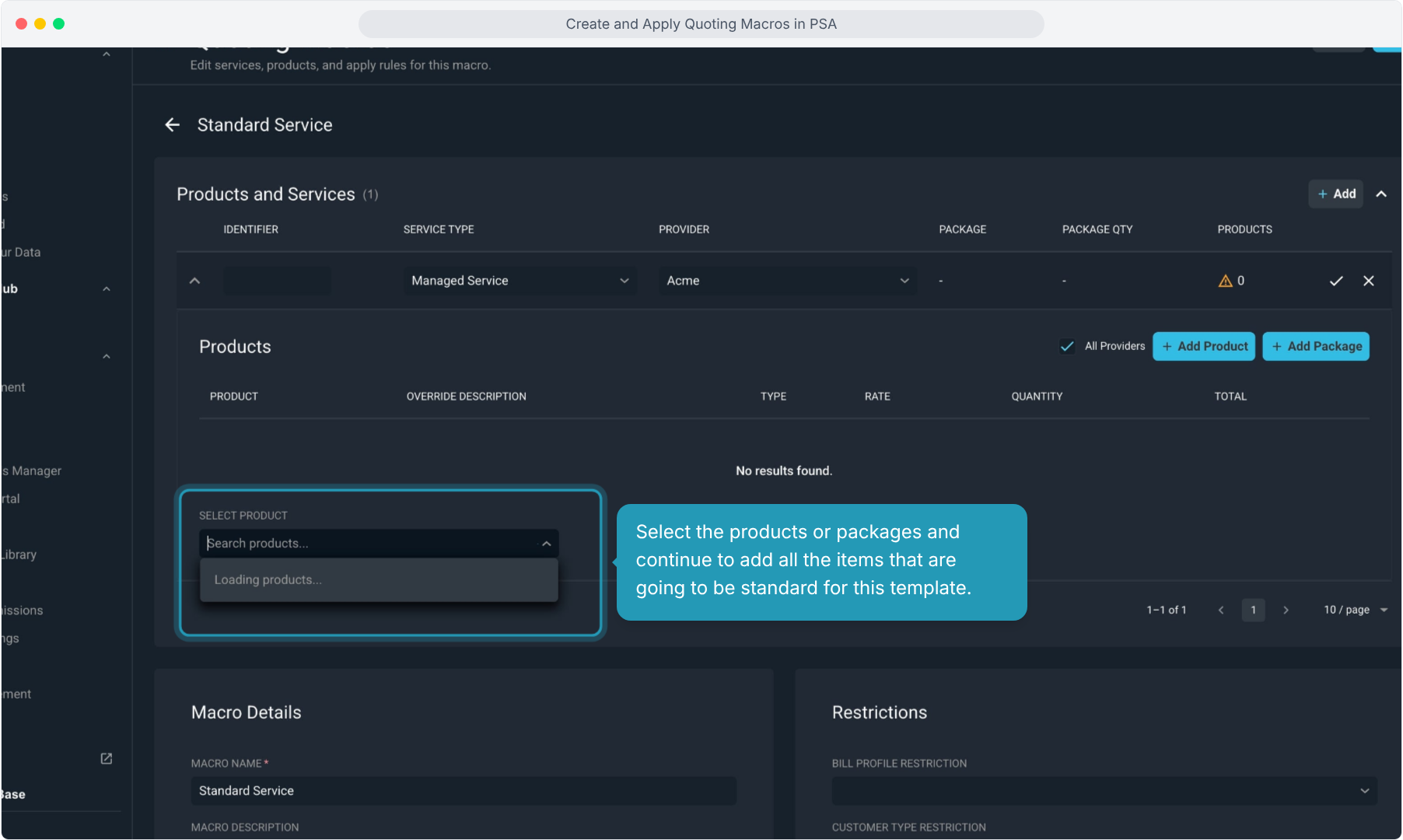Go to previous page arrow in pagination
The width and height of the screenshot is (1403, 840).
pyautogui.click(x=1221, y=610)
